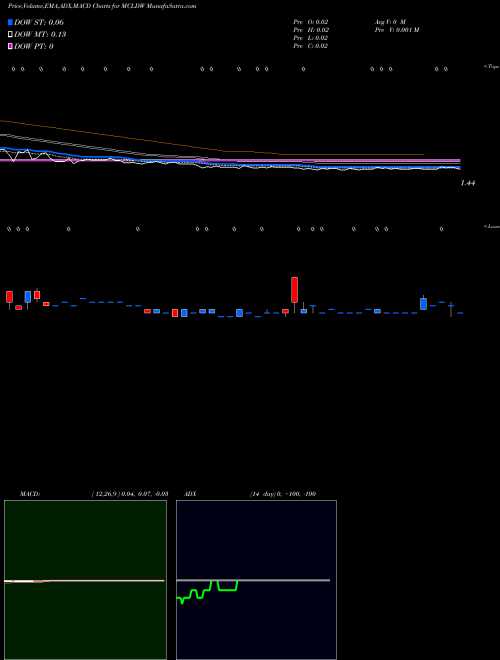Open the dark blue ADX chart panel
Image resolution: width=500 pixels, height=660 pixels.
(x=256, y=580)
